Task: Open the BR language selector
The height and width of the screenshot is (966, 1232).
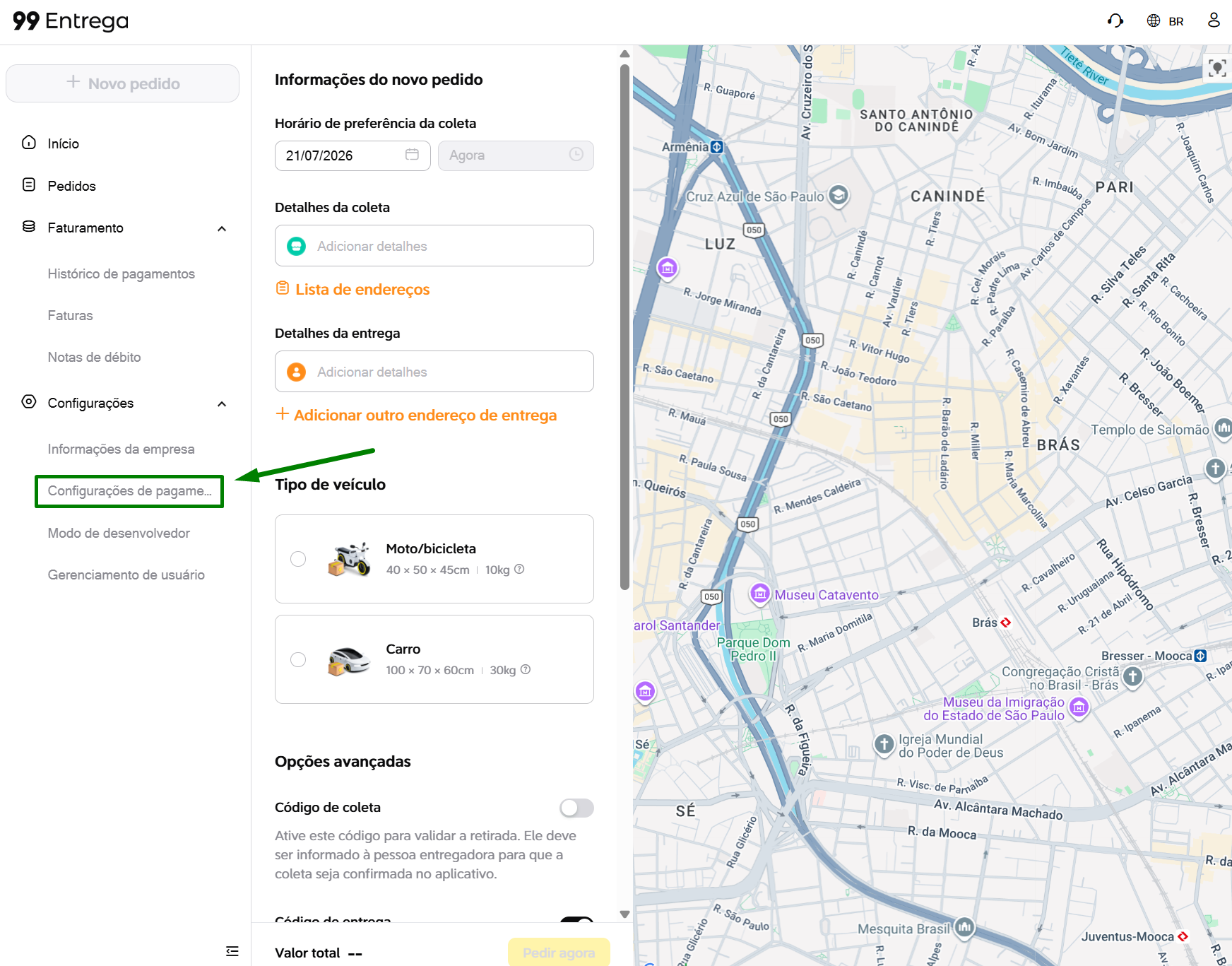Action: pyautogui.click(x=1166, y=21)
